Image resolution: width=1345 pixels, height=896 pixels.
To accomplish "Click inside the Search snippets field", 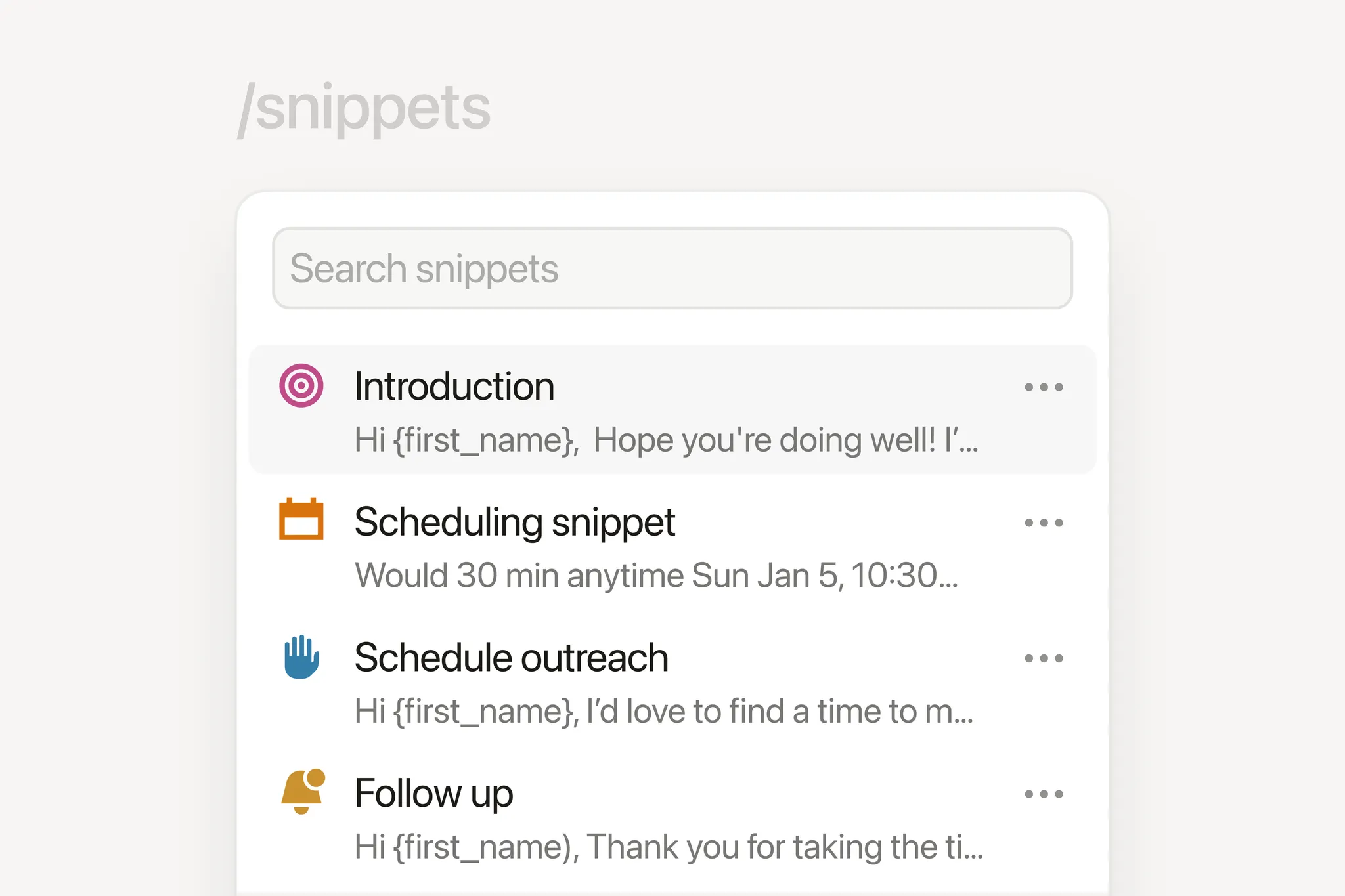I will (672, 268).
